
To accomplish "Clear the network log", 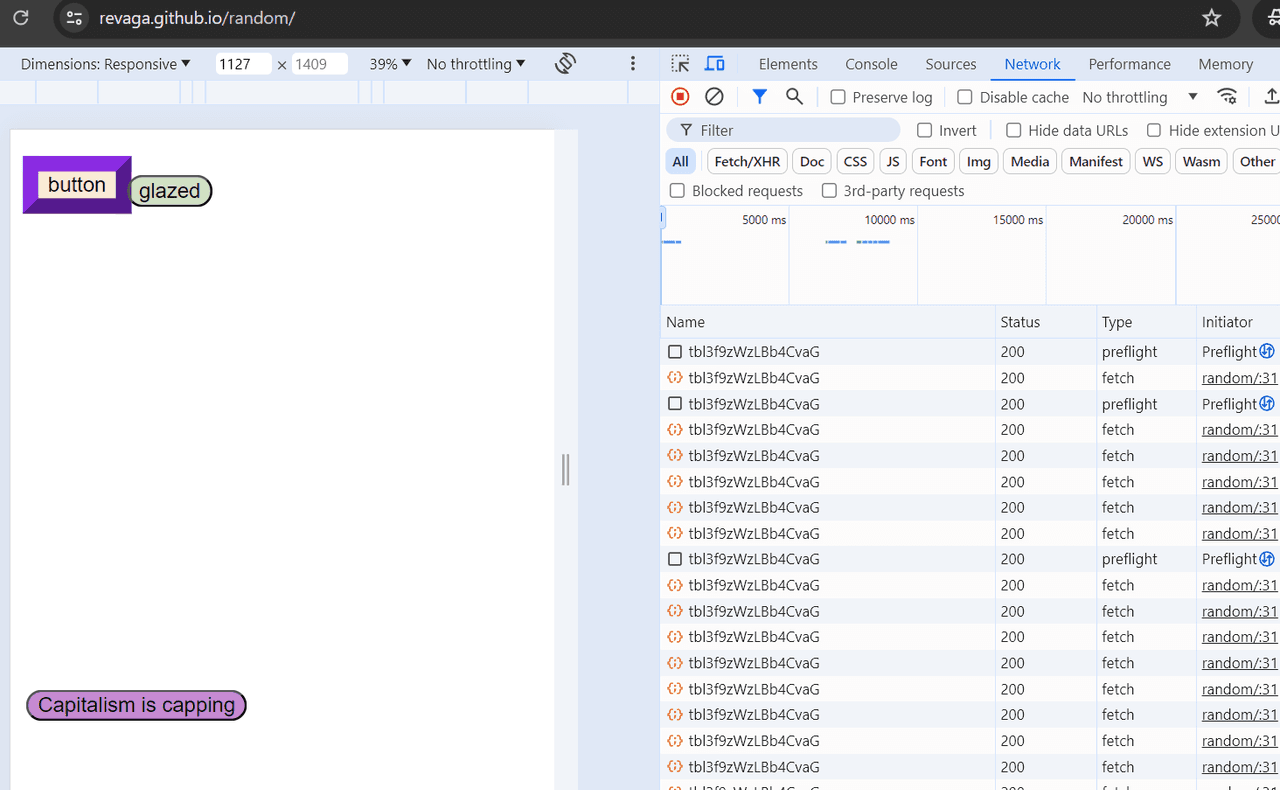I will point(714,97).
